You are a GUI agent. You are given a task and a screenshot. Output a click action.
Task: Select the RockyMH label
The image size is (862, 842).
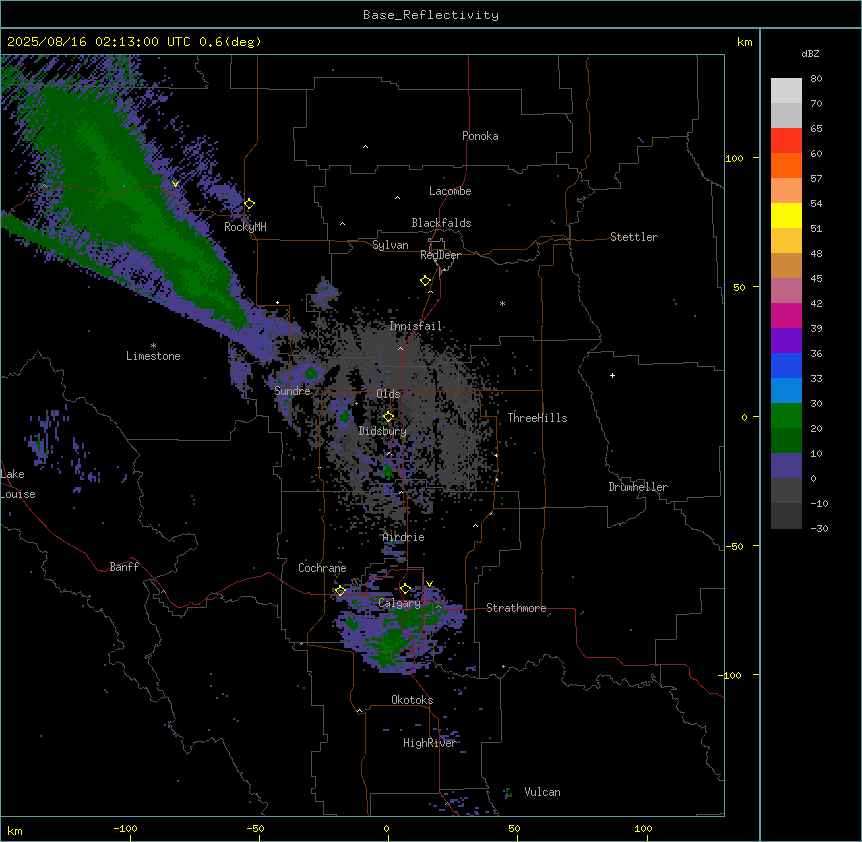click(245, 227)
